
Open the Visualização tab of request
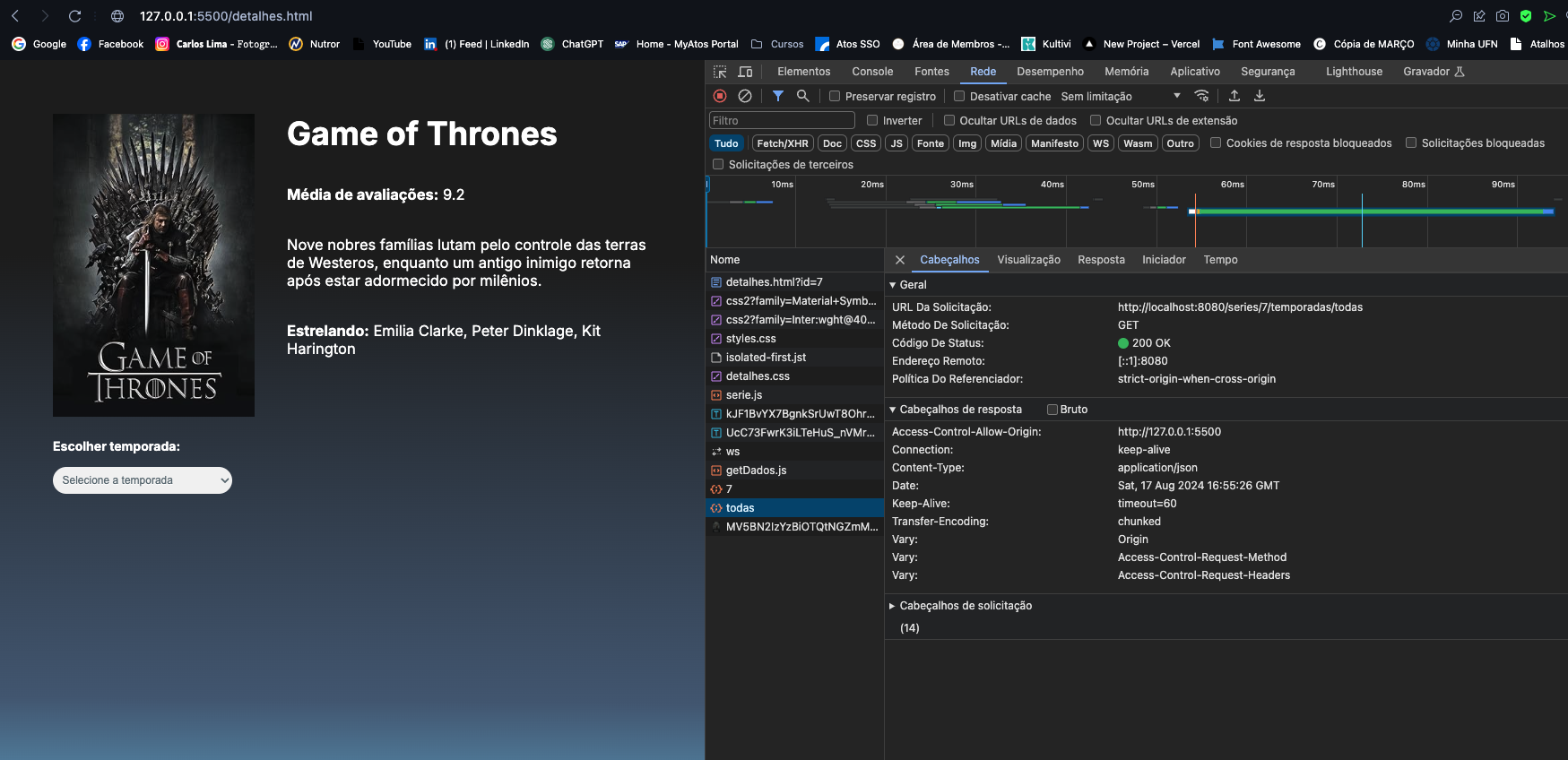pyautogui.click(x=1028, y=260)
